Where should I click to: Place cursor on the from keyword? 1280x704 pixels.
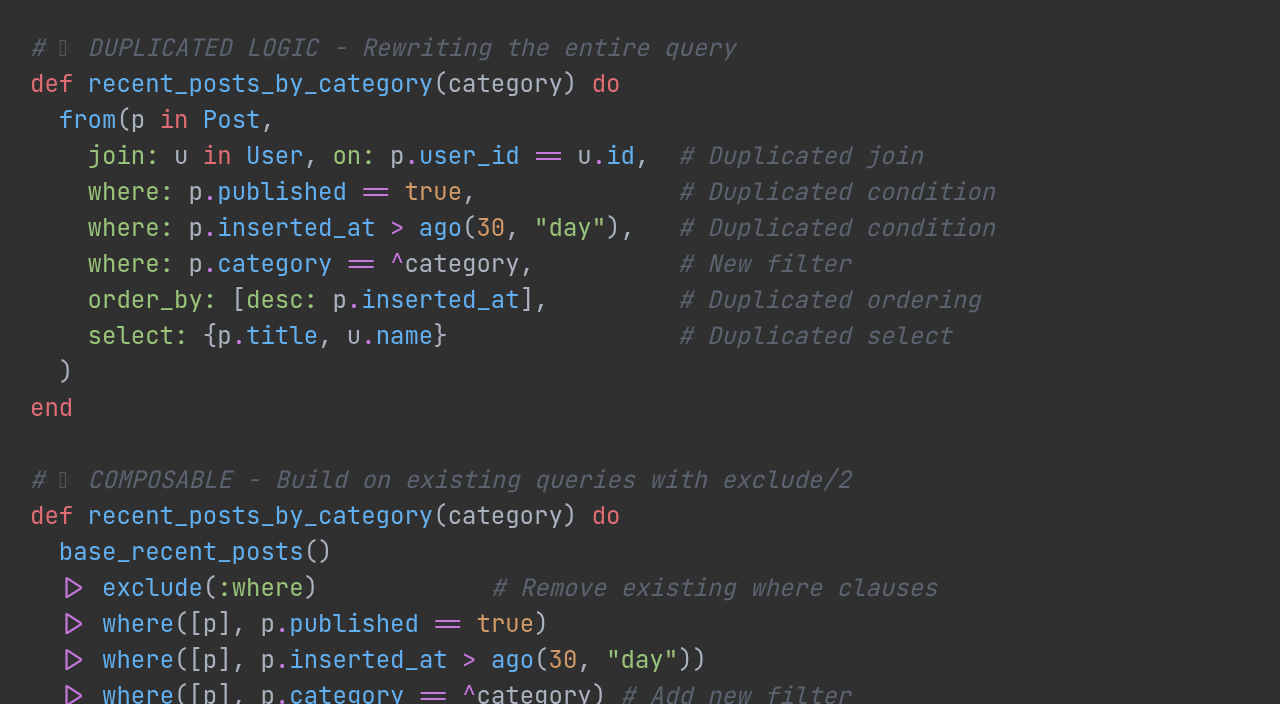[87, 120]
